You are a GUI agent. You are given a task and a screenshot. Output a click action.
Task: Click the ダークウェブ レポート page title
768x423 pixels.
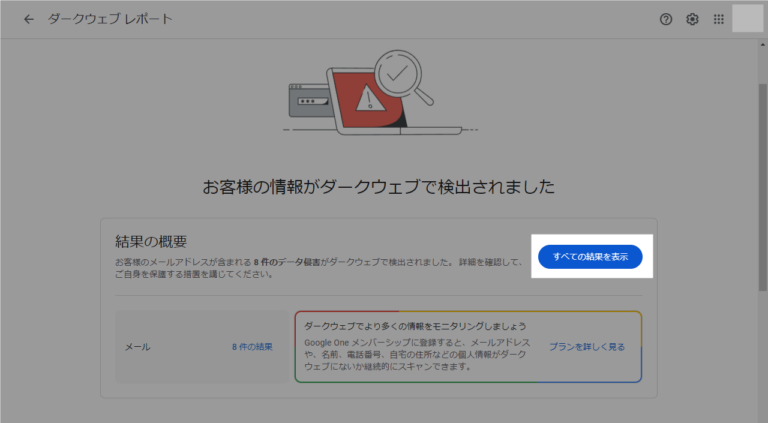pos(110,19)
